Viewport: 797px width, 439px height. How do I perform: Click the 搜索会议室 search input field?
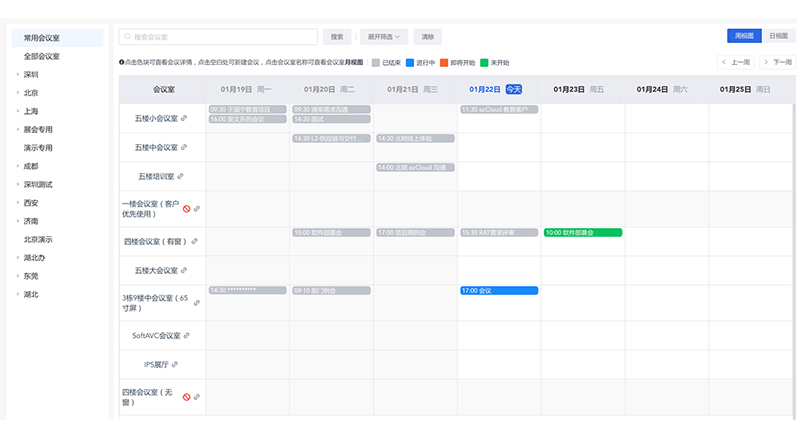220,37
